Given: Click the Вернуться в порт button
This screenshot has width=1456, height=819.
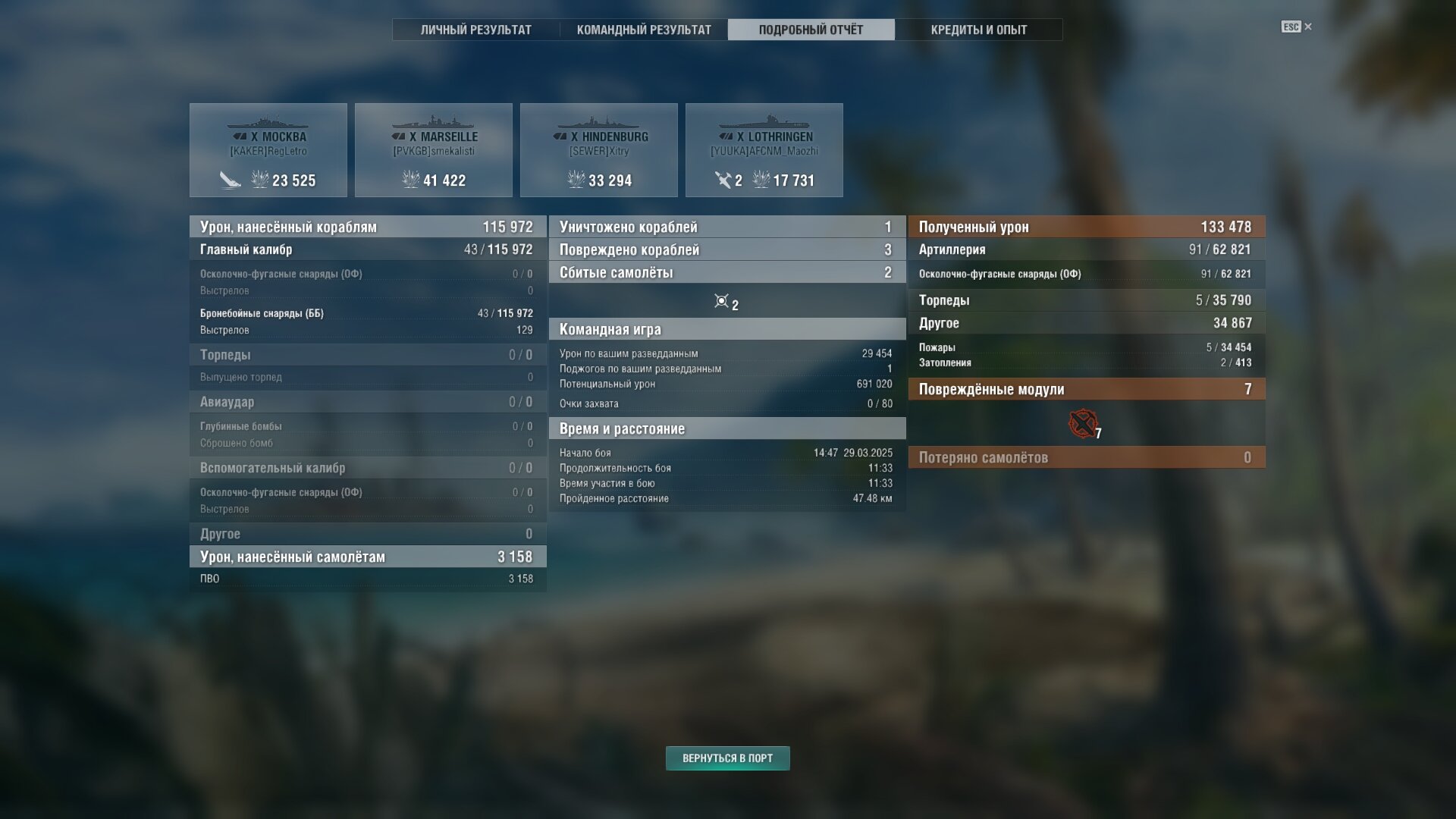Looking at the screenshot, I should click(728, 758).
